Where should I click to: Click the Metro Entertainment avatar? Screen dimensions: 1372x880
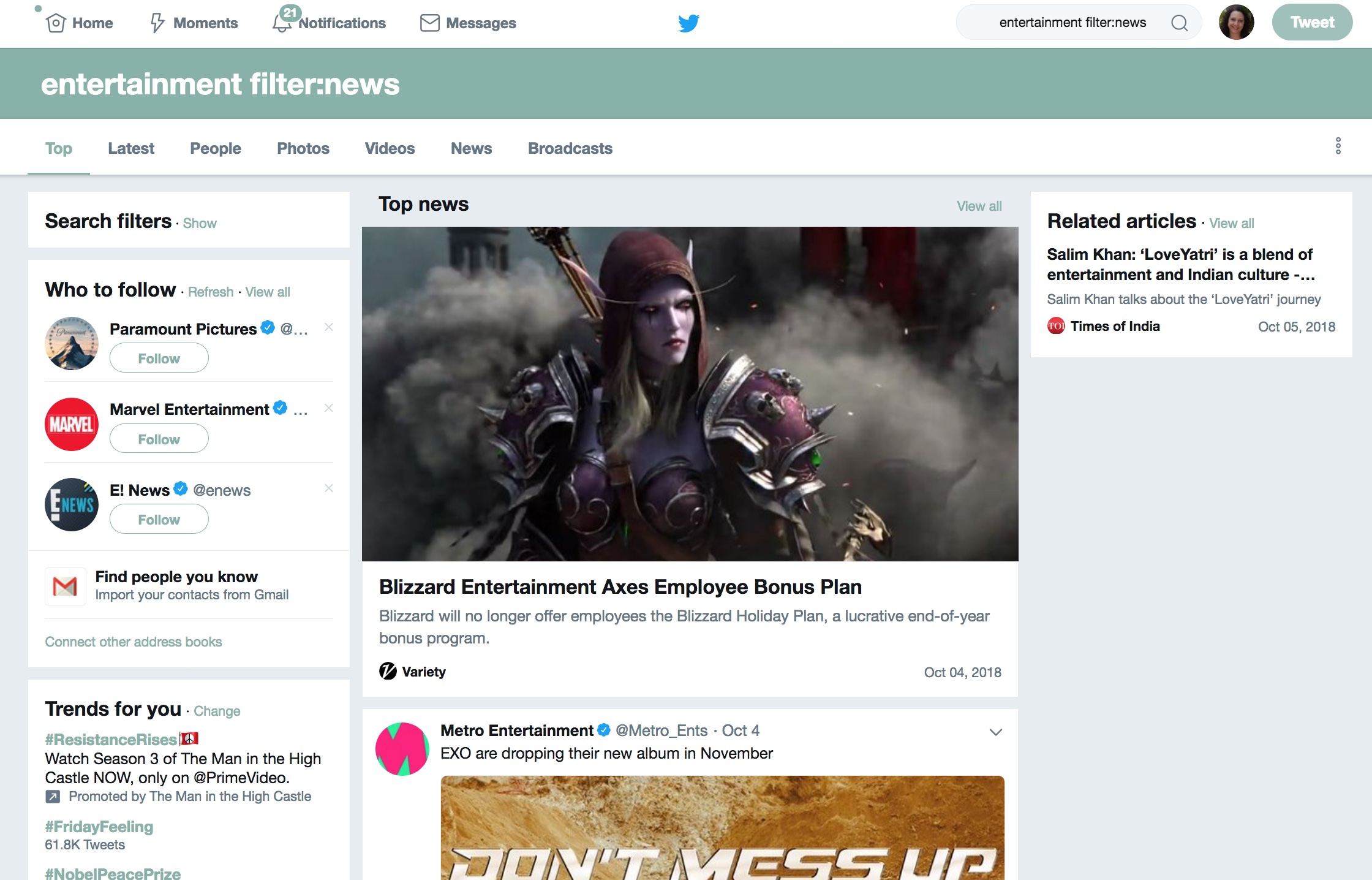(x=402, y=749)
